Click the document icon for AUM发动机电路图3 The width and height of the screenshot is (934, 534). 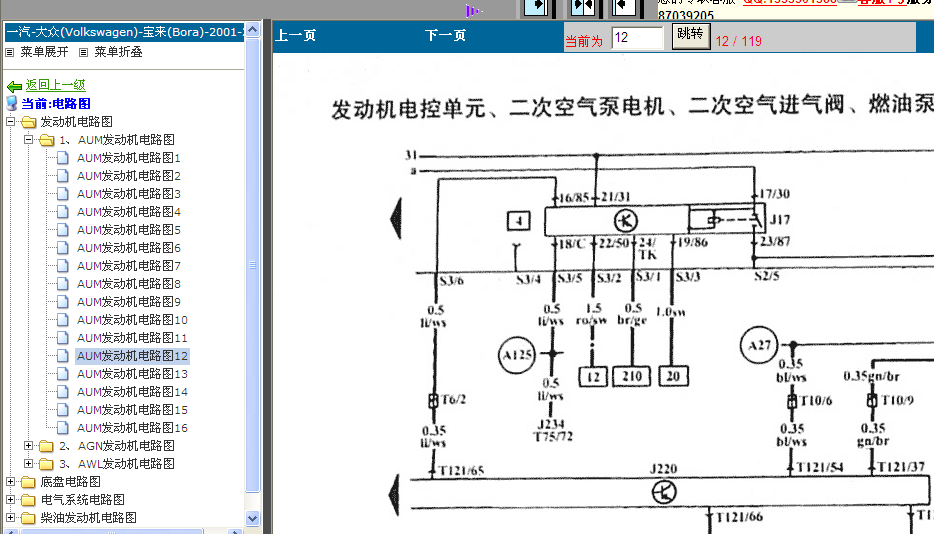point(63,194)
